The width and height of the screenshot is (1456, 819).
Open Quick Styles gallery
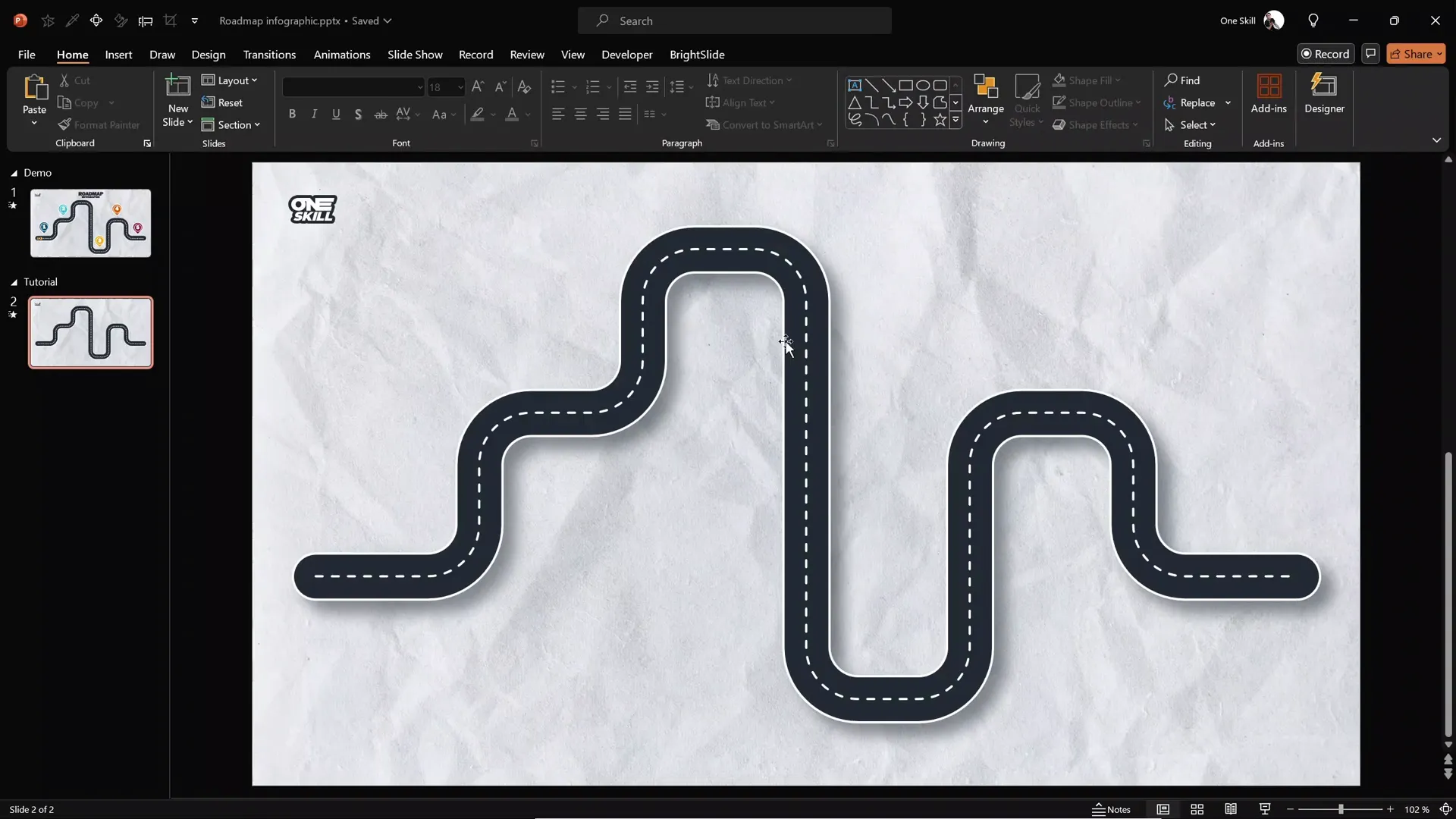[1027, 100]
